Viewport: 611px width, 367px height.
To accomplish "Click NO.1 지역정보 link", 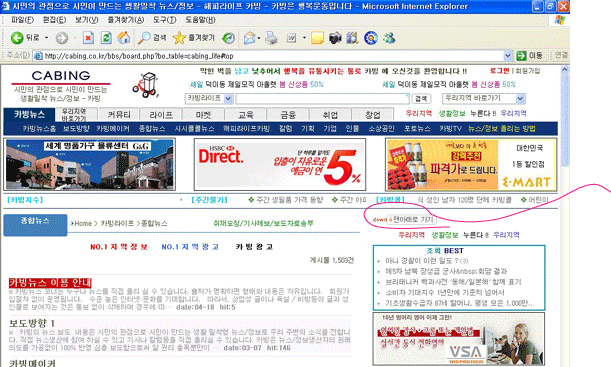I will [x=119, y=247].
